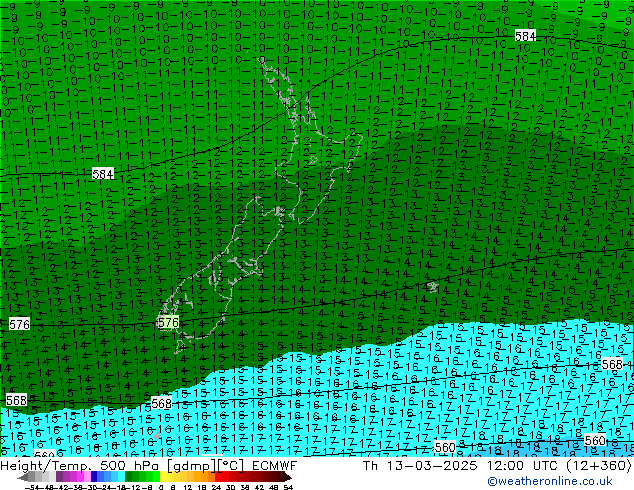The width and height of the screenshot is (634, 490).
Task: Click the "[gdmp]" unit text
Action: 192,466
